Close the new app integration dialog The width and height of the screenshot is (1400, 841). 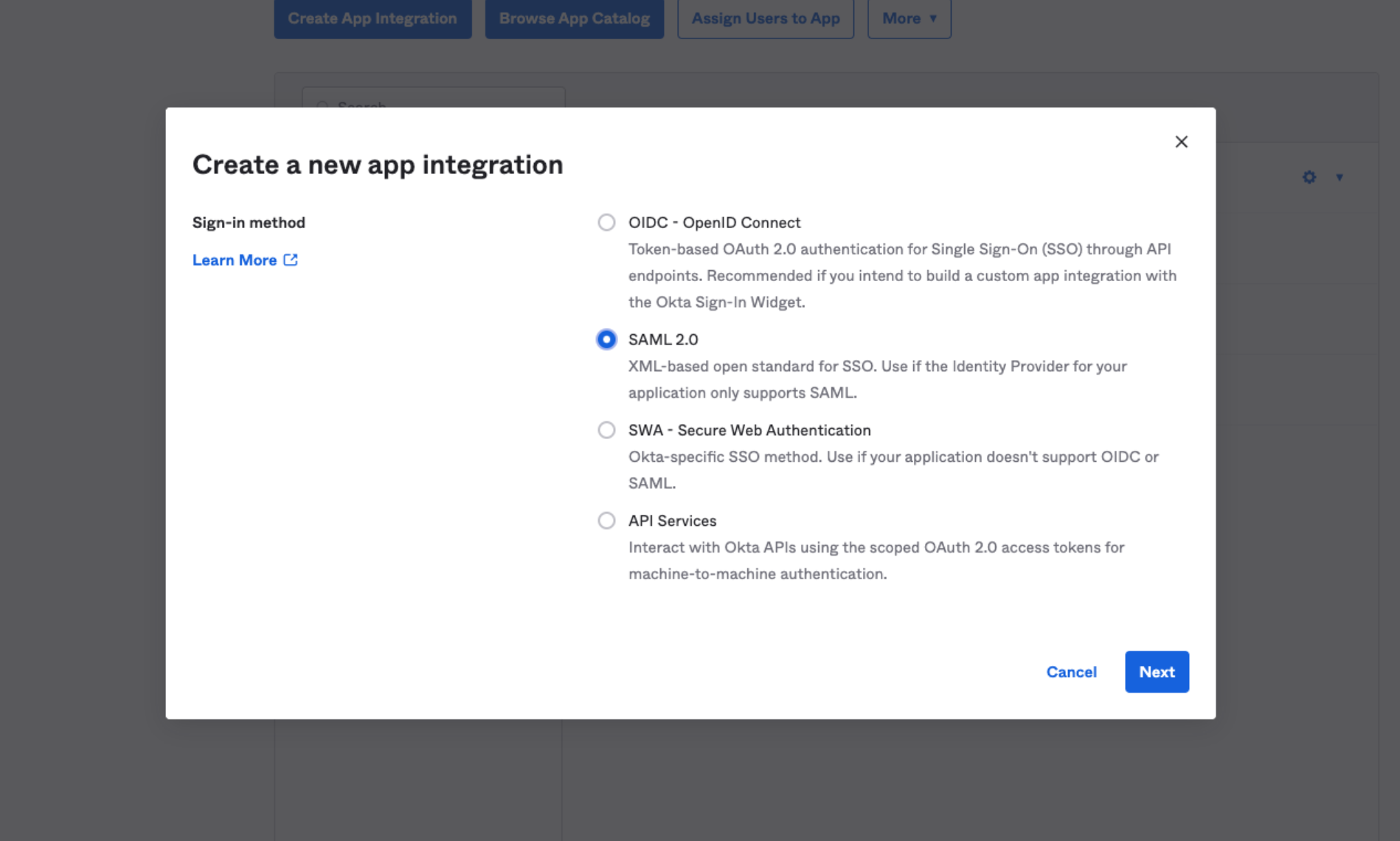(1181, 142)
